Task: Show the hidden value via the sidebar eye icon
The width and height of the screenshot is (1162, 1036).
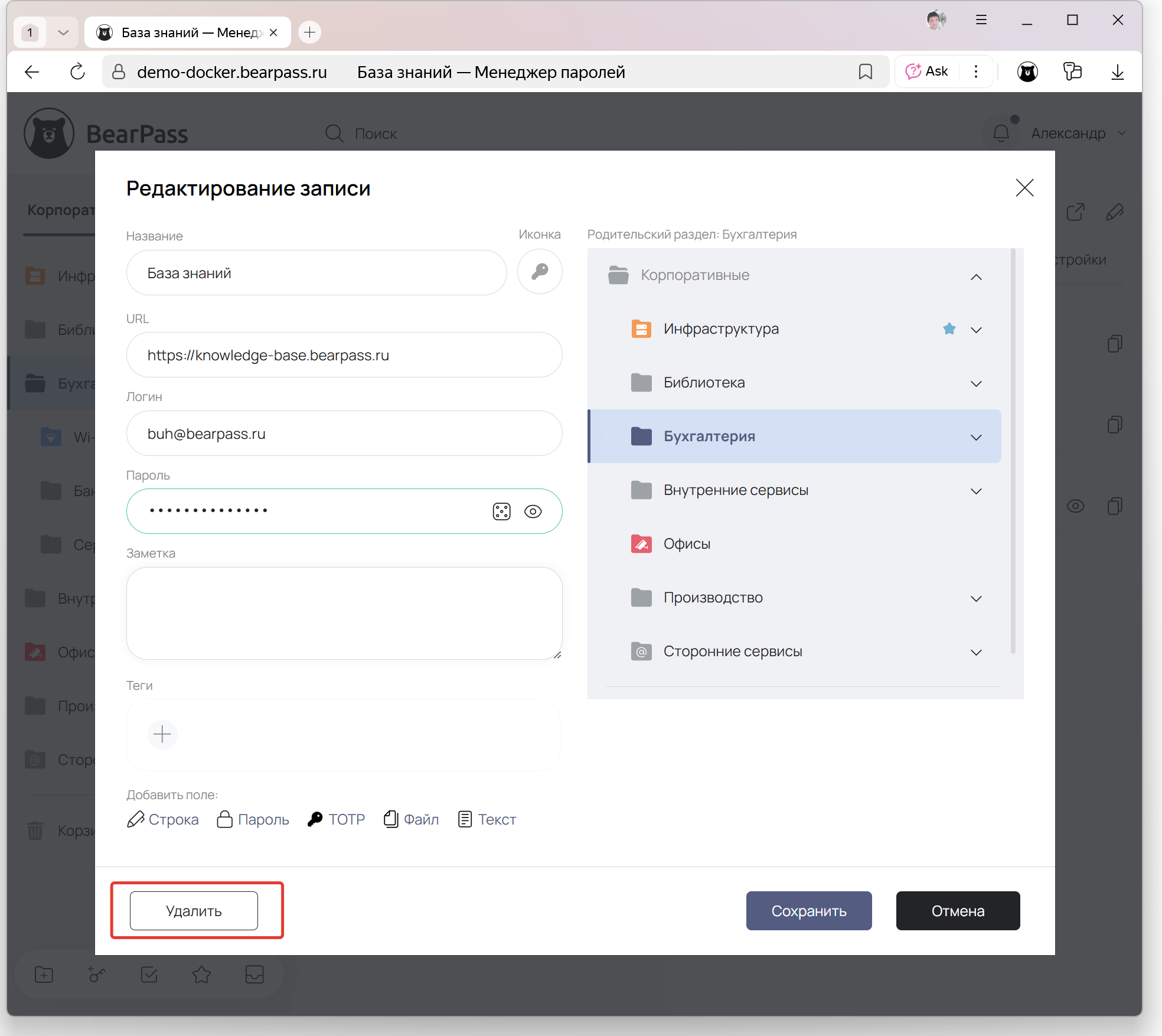Action: coord(1076,506)
